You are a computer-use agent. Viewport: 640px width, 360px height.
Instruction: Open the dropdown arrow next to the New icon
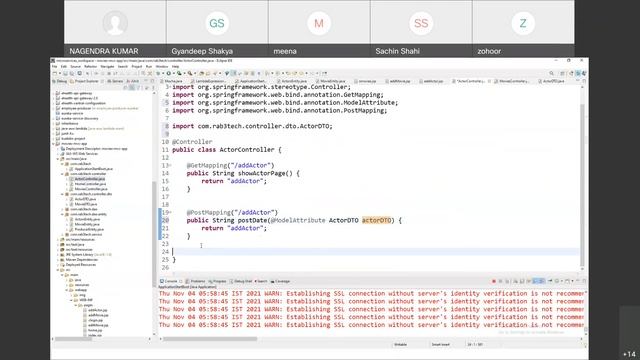pyautogui.click(x=60, y=73)
